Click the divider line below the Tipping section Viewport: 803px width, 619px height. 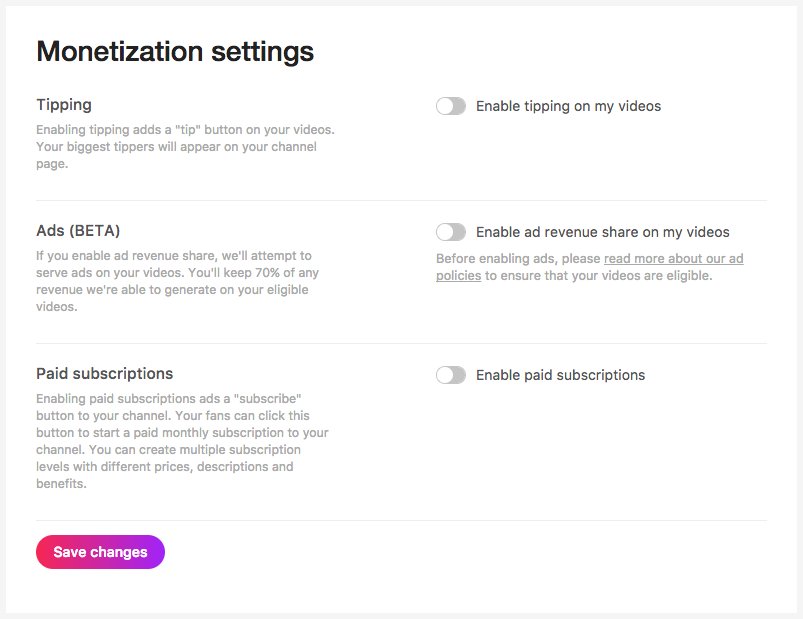tap(401, 200)
